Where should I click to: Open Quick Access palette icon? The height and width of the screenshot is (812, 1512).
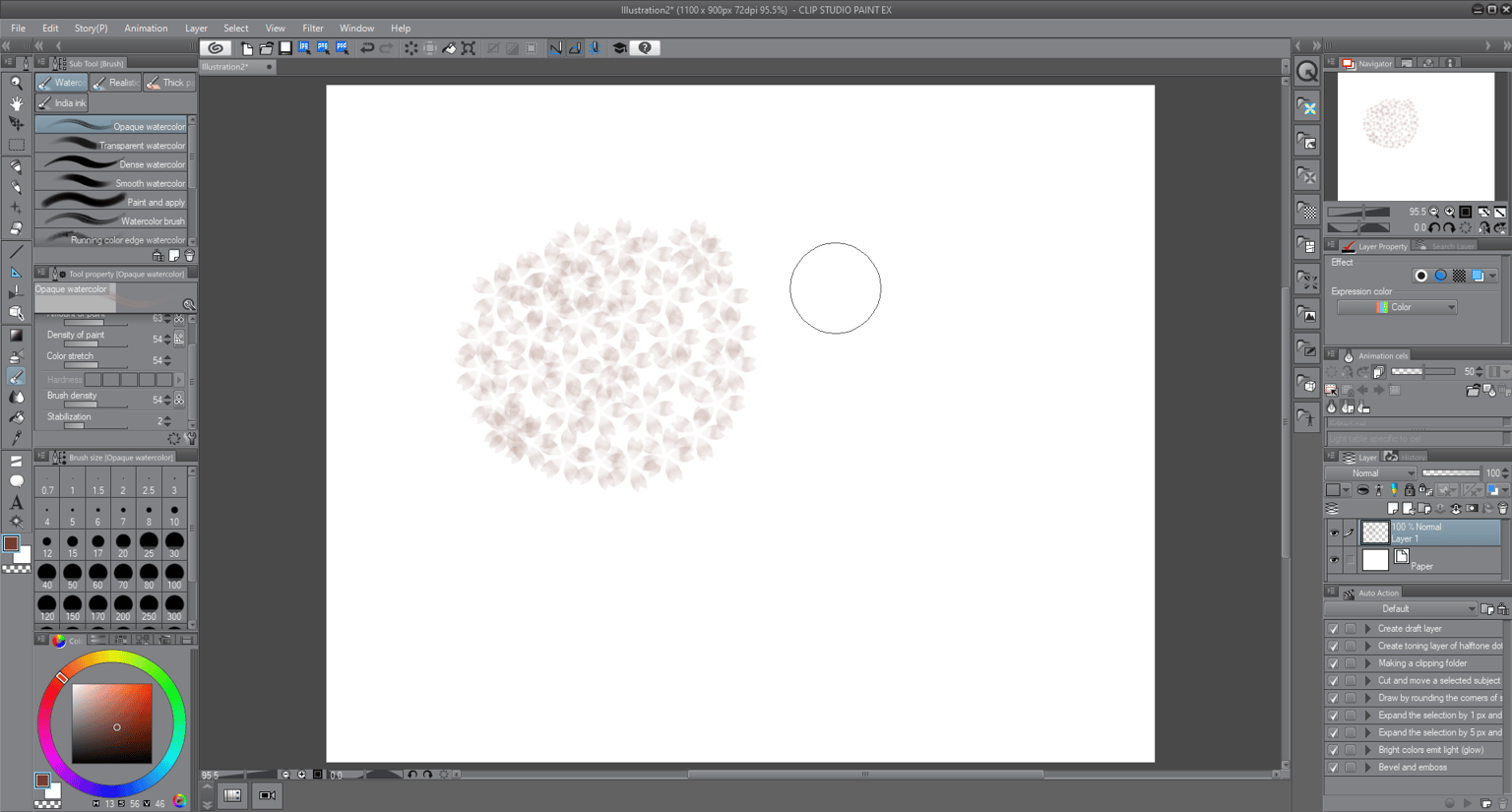click(x=1307, y=71)
